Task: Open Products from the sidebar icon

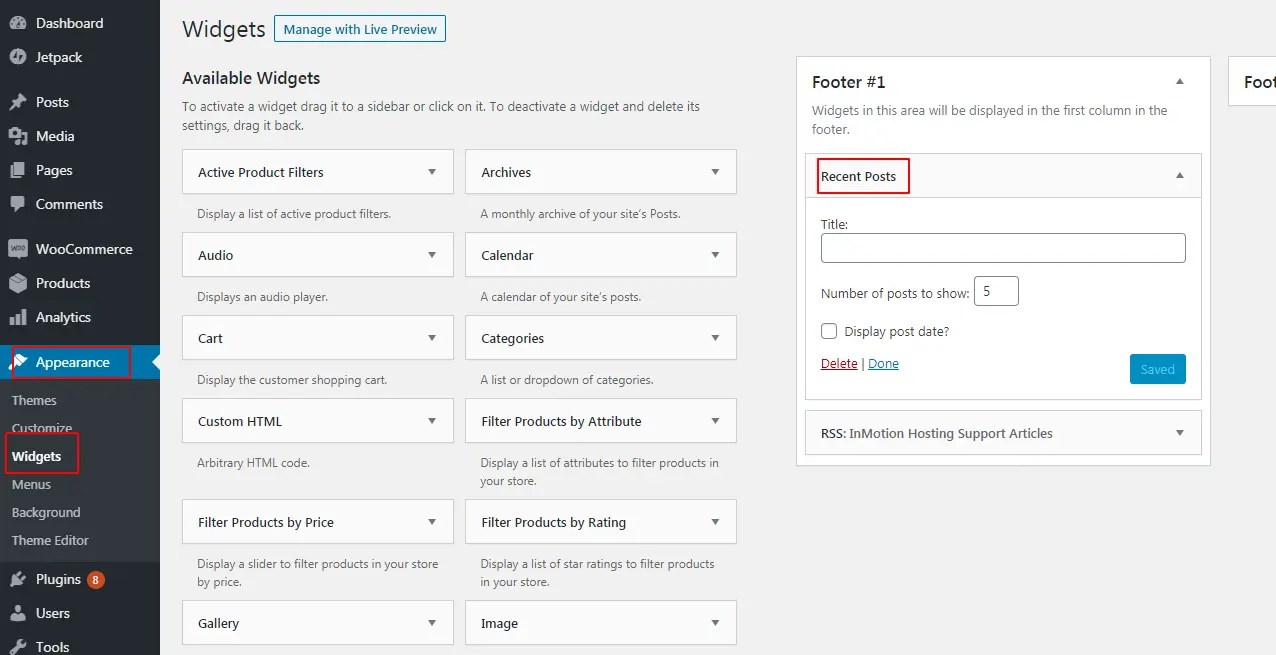Action: point(17,283)
